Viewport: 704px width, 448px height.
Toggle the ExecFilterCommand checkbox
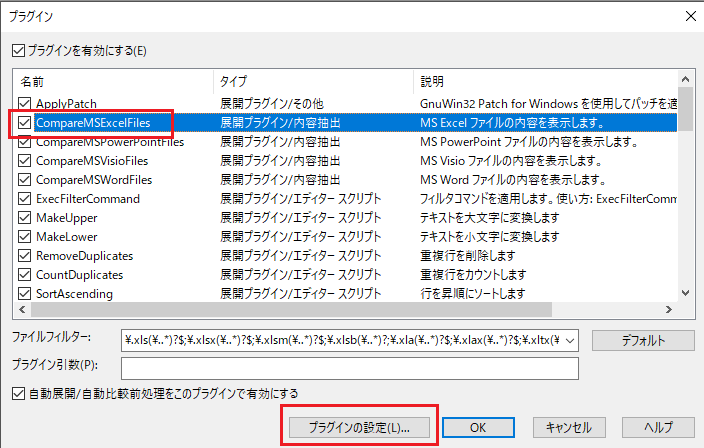click(24, 198)
